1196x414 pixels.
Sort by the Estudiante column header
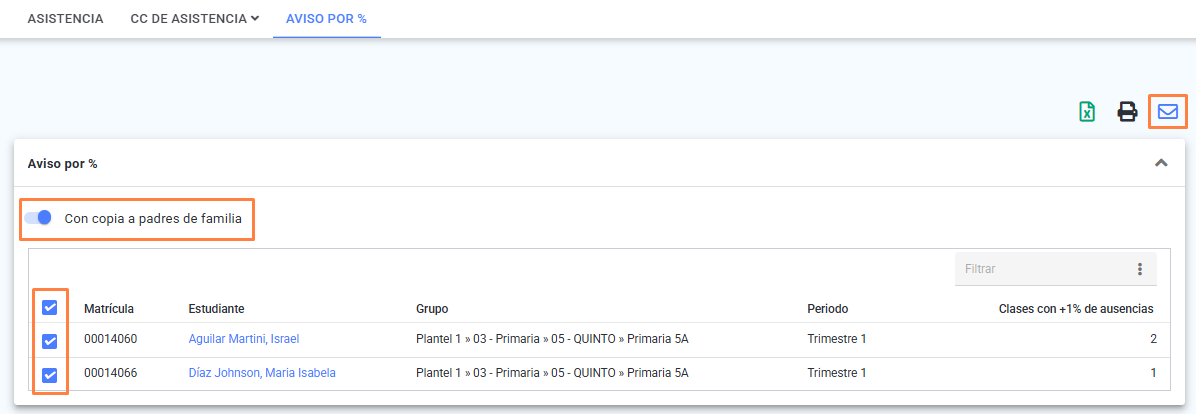tap(217, 309)
